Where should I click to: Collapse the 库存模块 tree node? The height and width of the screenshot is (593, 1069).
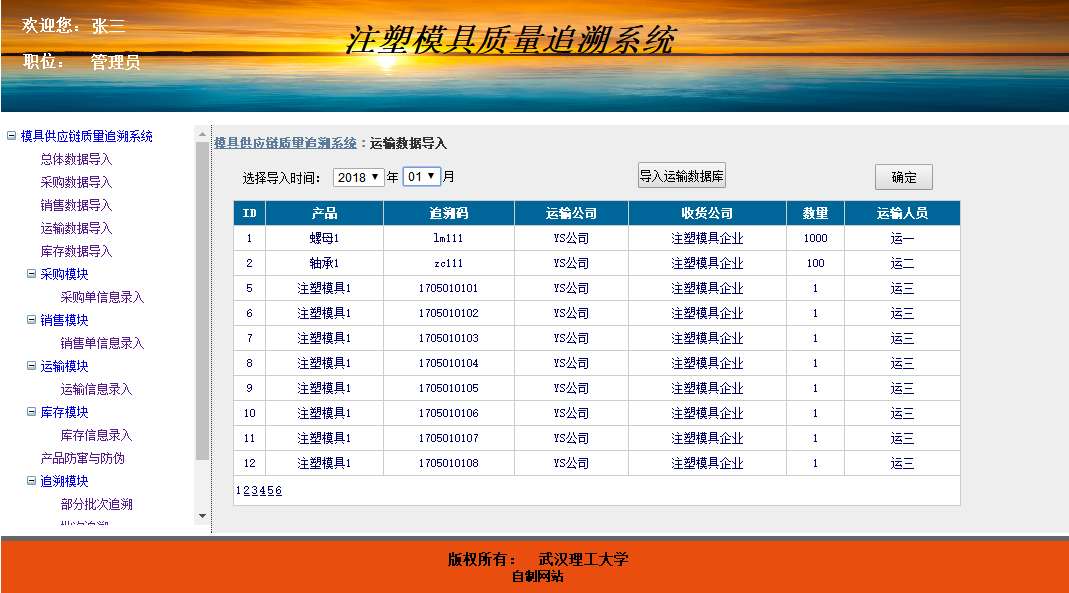(31, 412)
